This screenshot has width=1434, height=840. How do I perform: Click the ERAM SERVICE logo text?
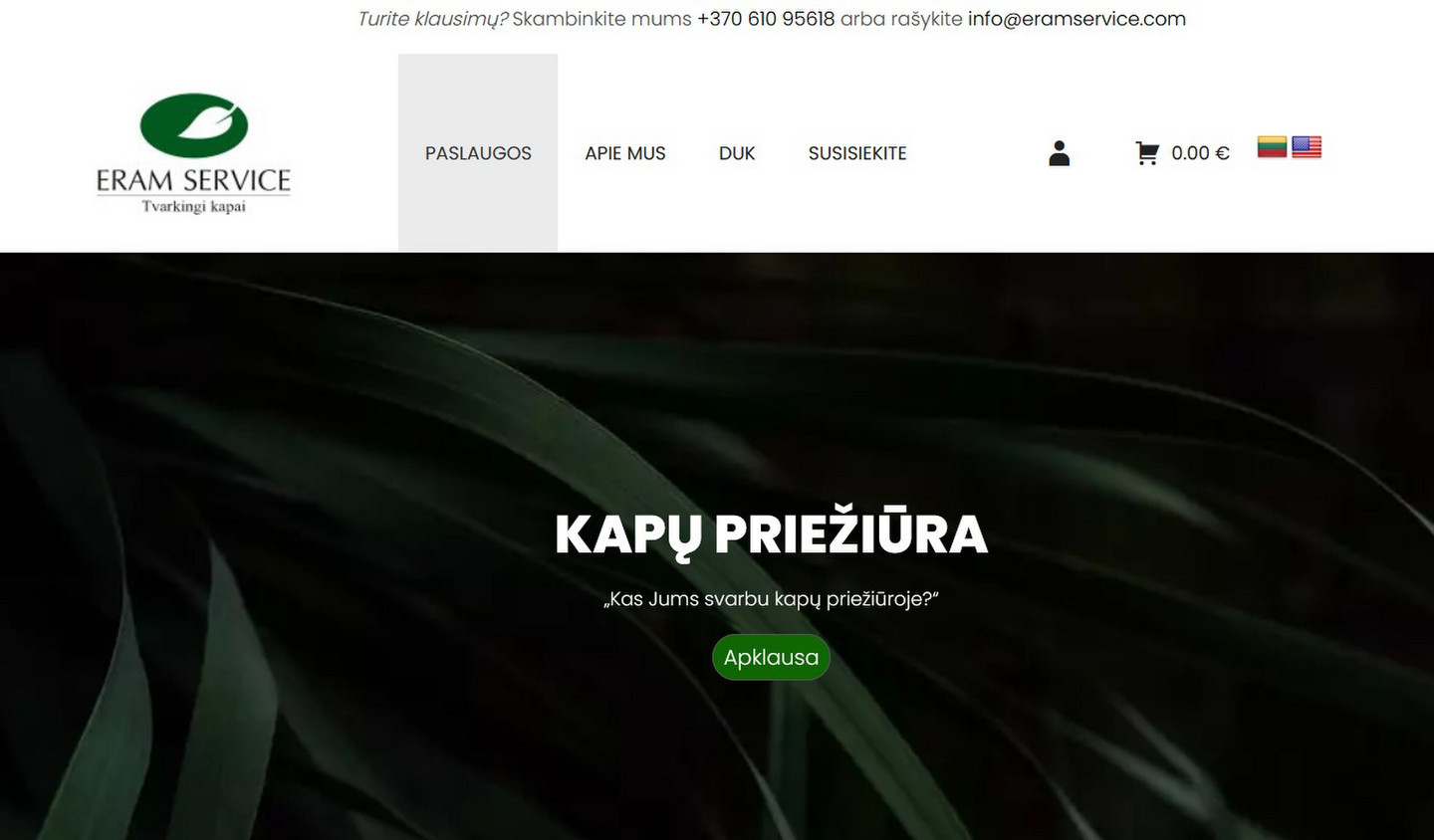(193, 180)
